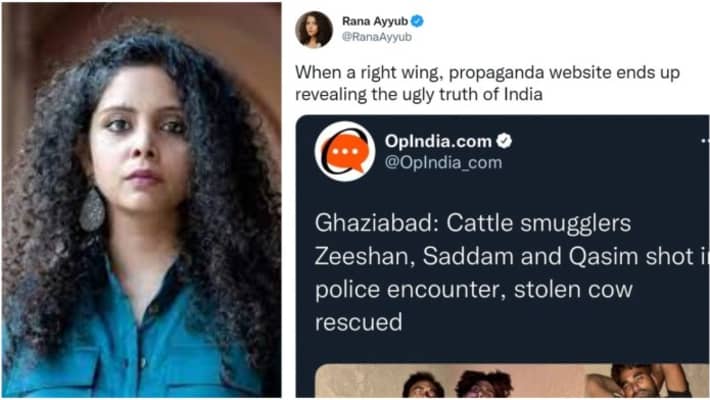Click the OpIndia.com account name

coord(438,141)
